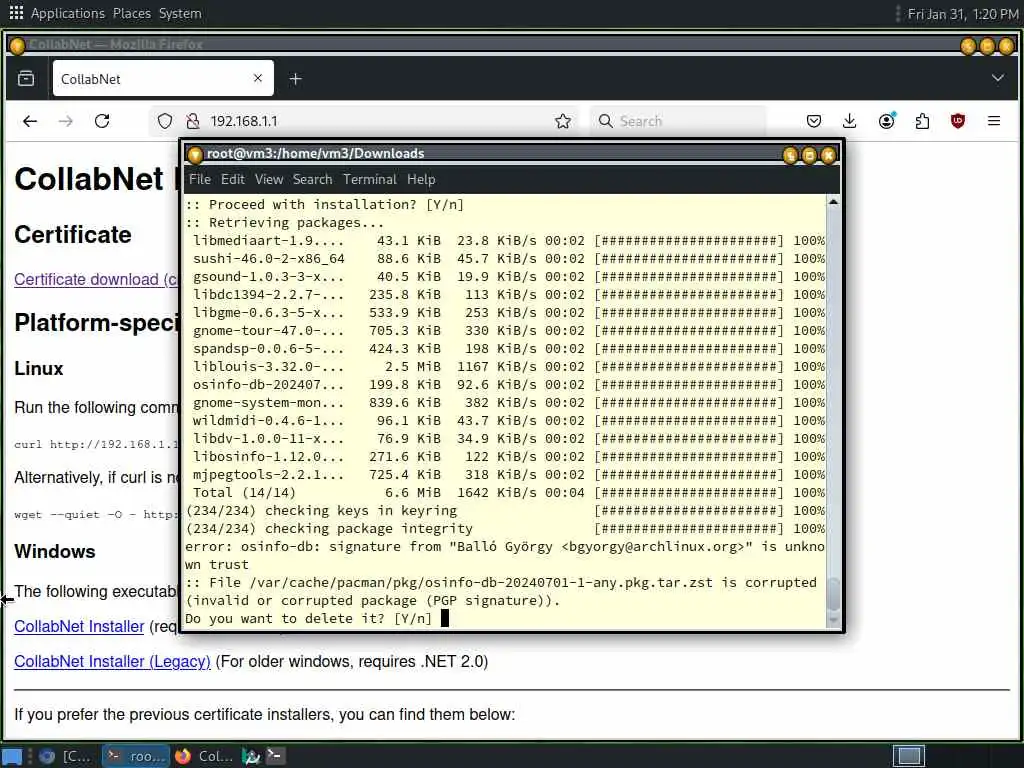Open the Firefox account icon

[887, 121]
